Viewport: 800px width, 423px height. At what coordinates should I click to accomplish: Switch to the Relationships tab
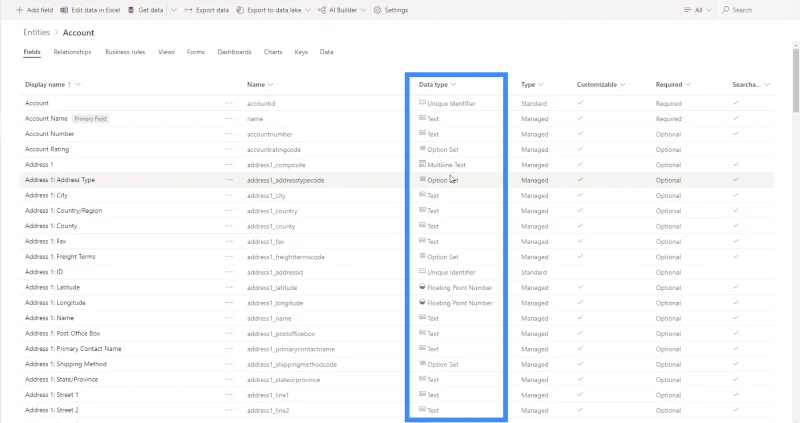(72, 52)
